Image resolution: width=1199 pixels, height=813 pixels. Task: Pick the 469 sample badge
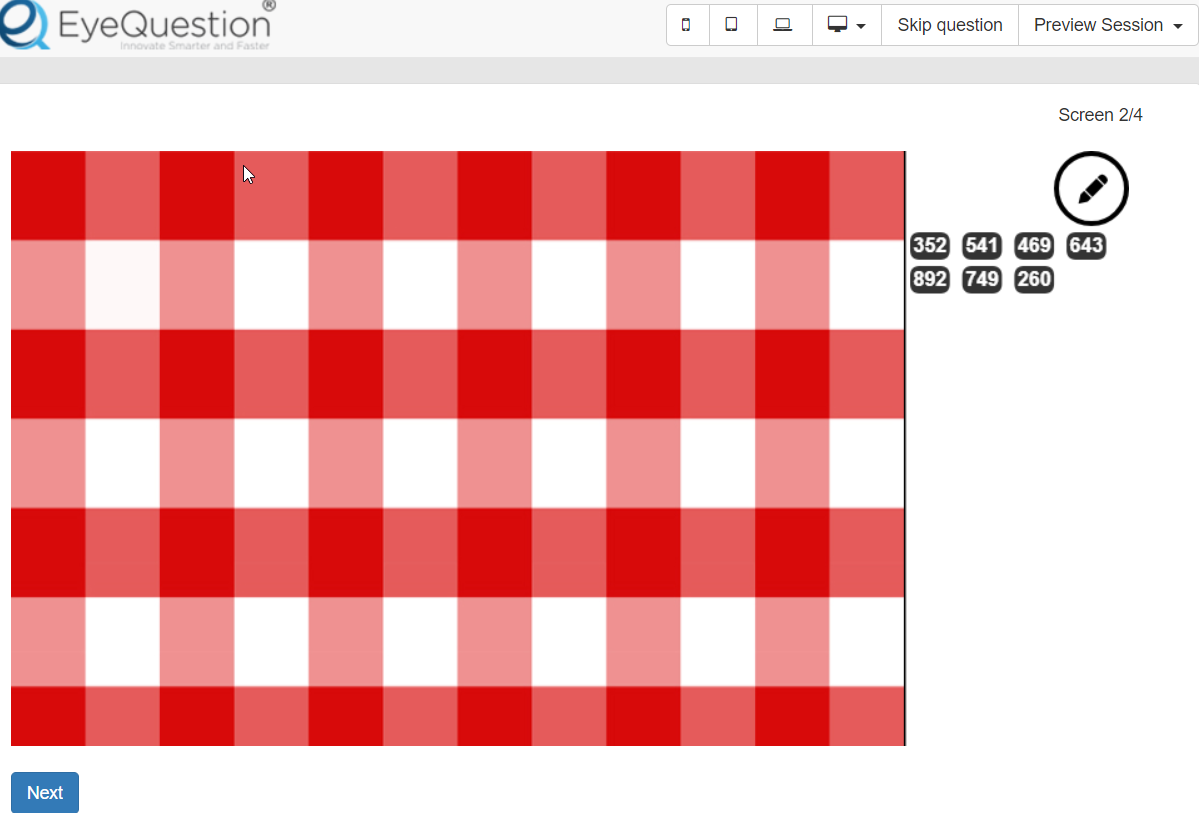(1034, 246)
